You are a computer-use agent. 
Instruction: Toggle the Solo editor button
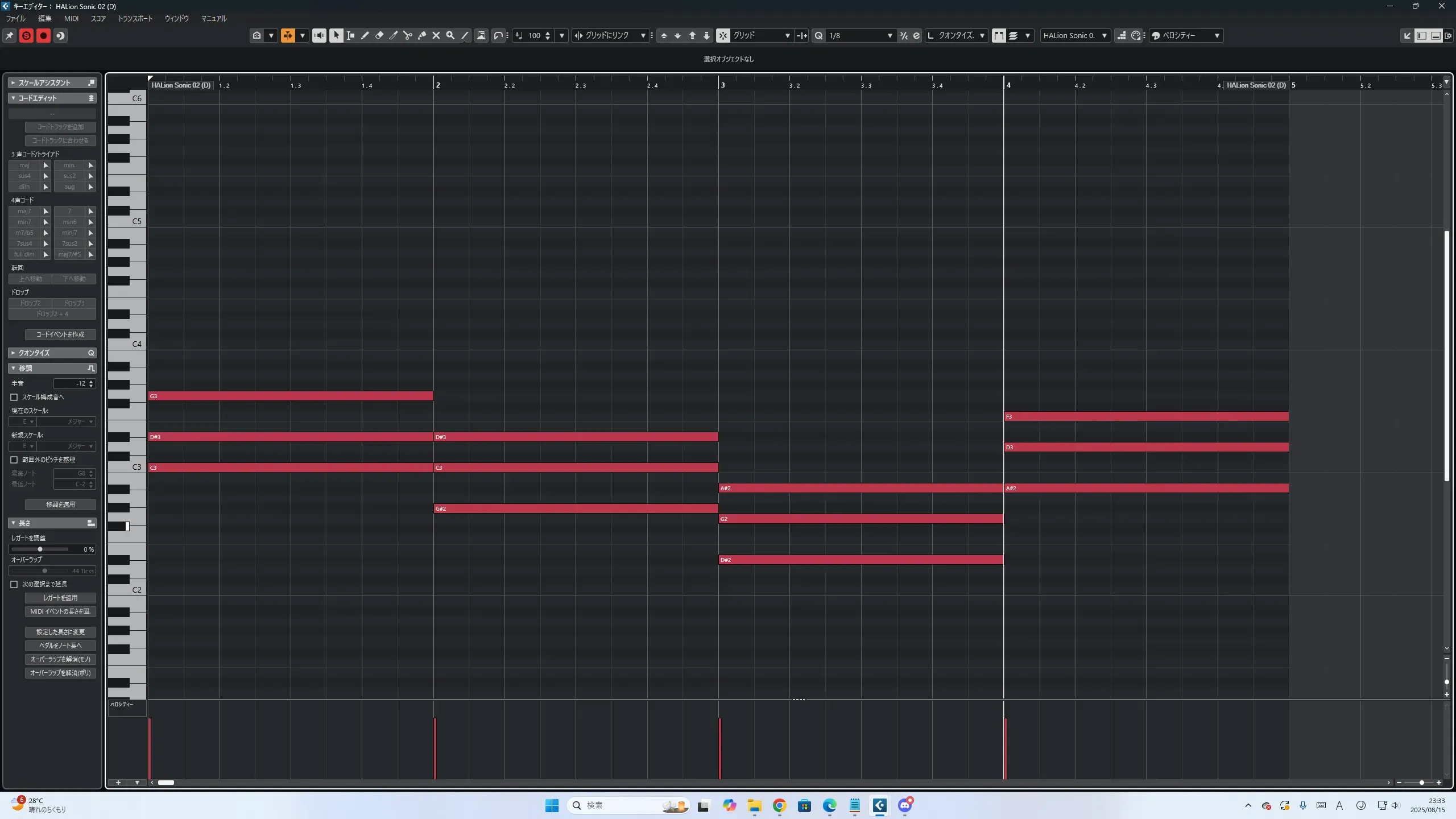click(x=26, y=36)
